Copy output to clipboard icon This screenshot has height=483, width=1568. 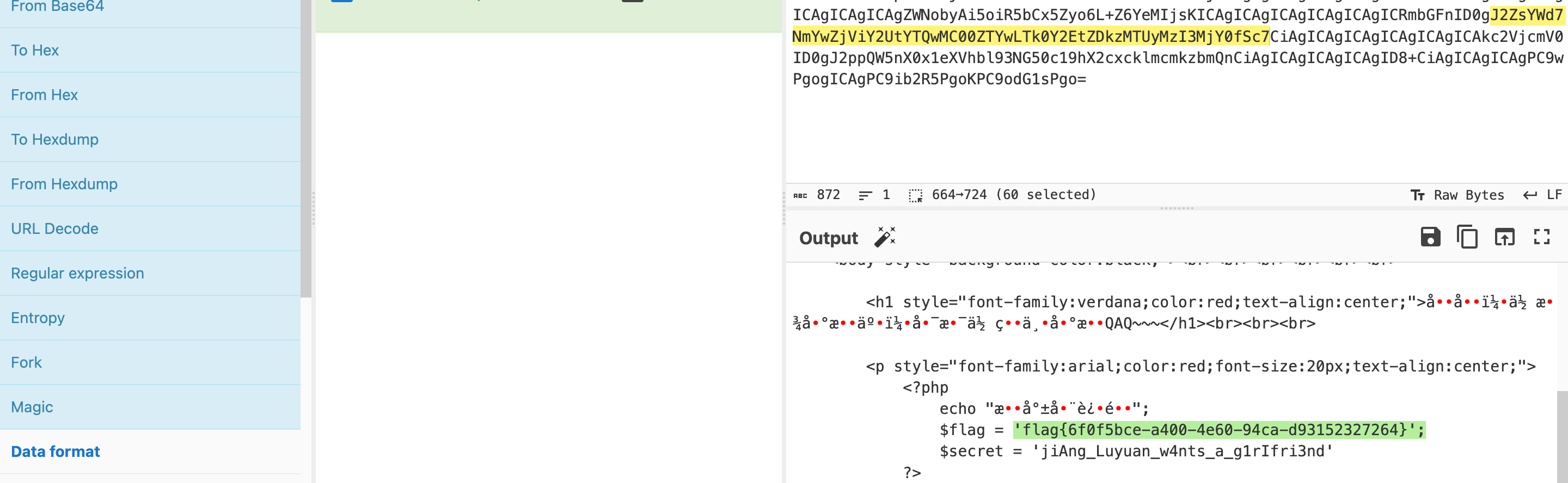tap(1467, 237)
